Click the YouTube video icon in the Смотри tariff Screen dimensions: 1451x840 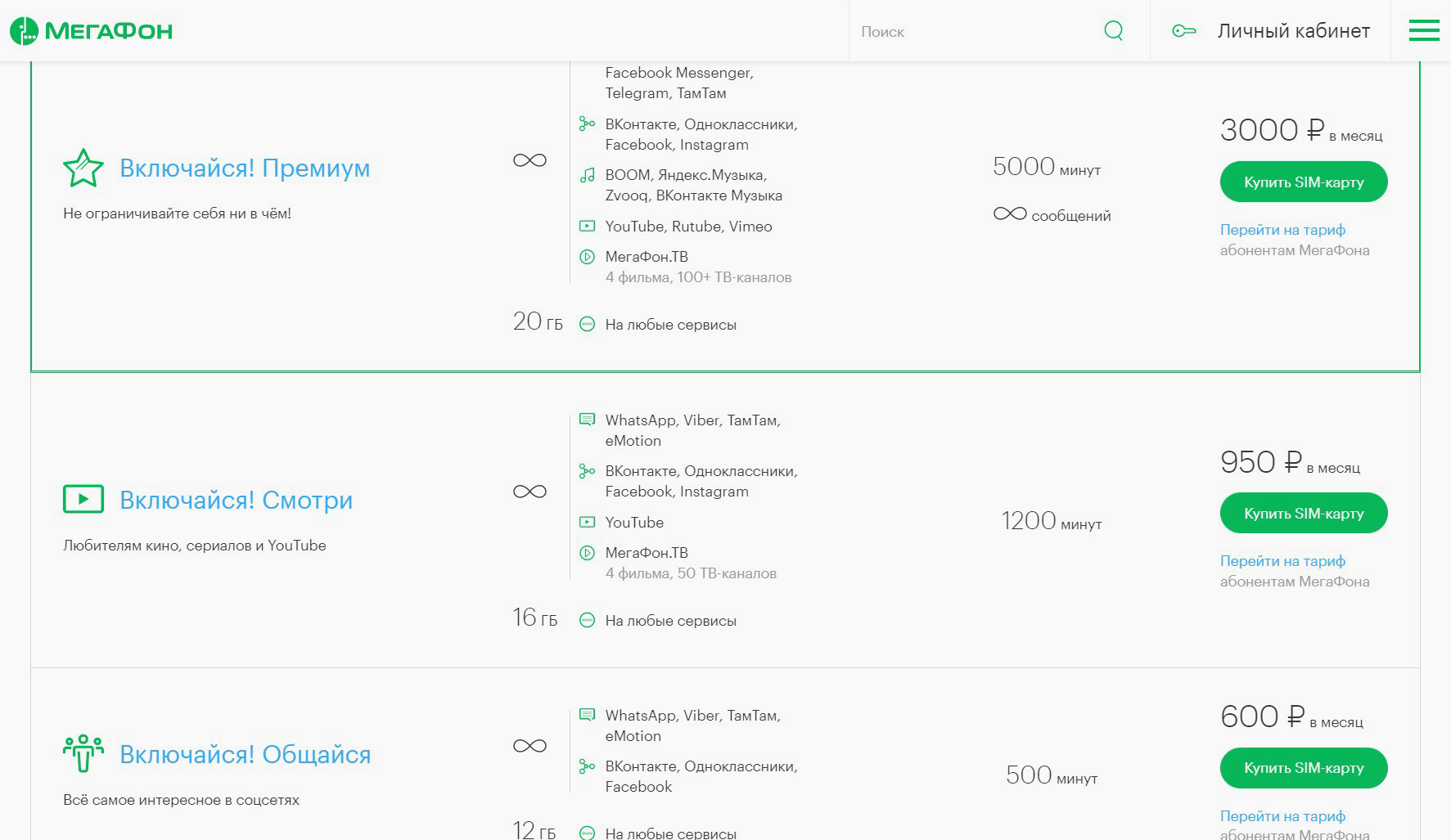click(587, 523)
